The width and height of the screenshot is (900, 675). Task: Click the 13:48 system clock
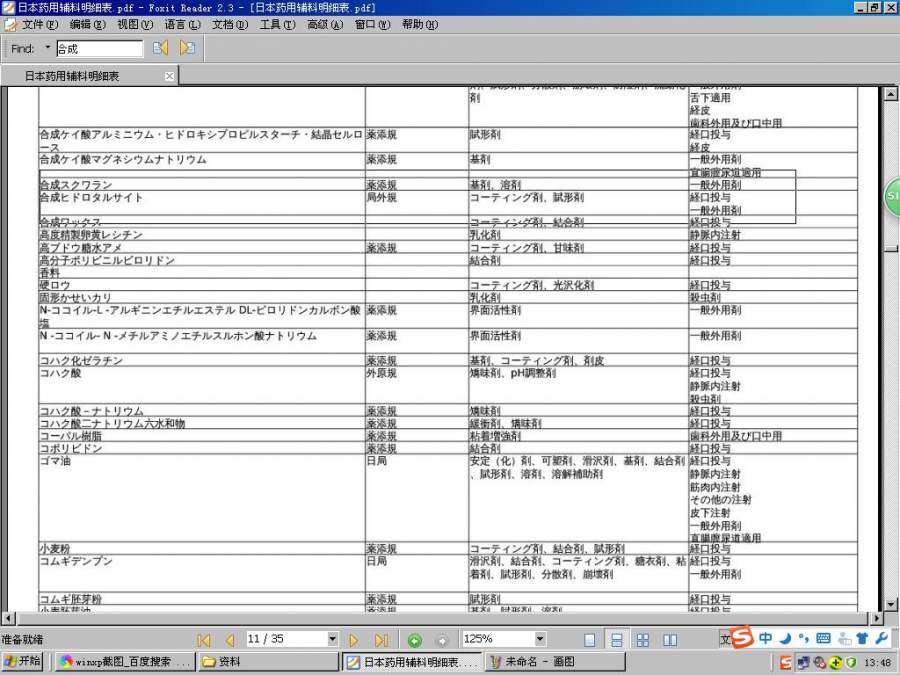tap(877, 663)
